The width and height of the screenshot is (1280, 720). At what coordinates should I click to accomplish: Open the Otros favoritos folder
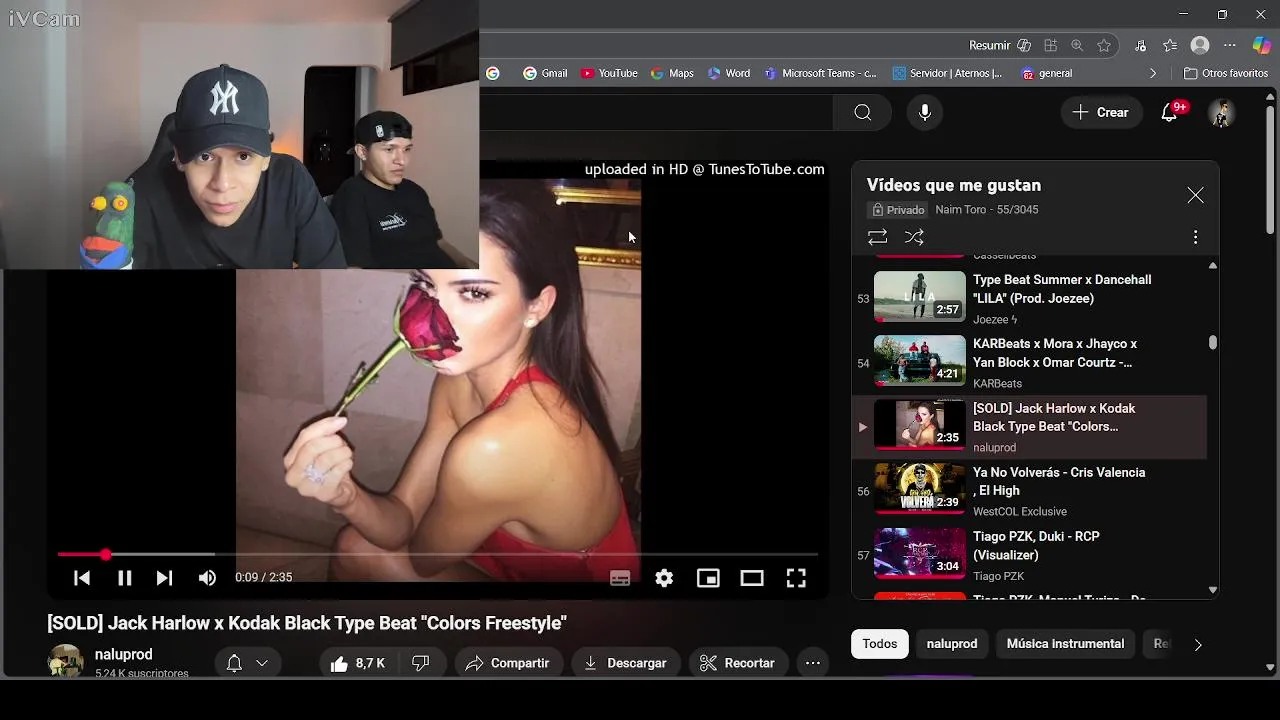(x=1226, y=73)
